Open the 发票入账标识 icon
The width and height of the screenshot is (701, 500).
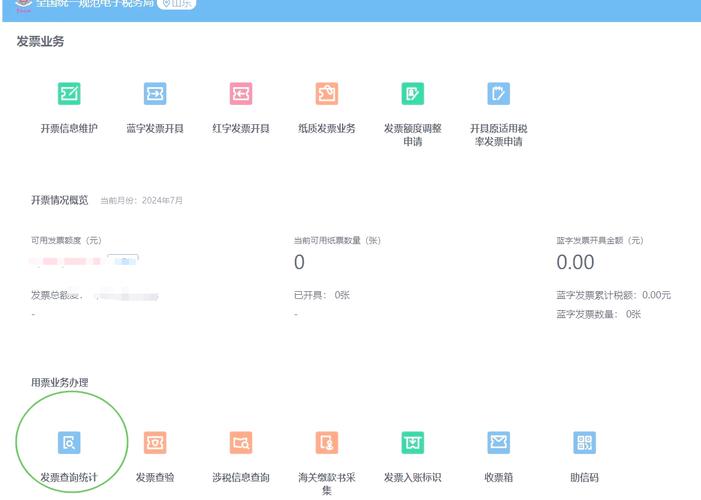[x=413, y=442]
